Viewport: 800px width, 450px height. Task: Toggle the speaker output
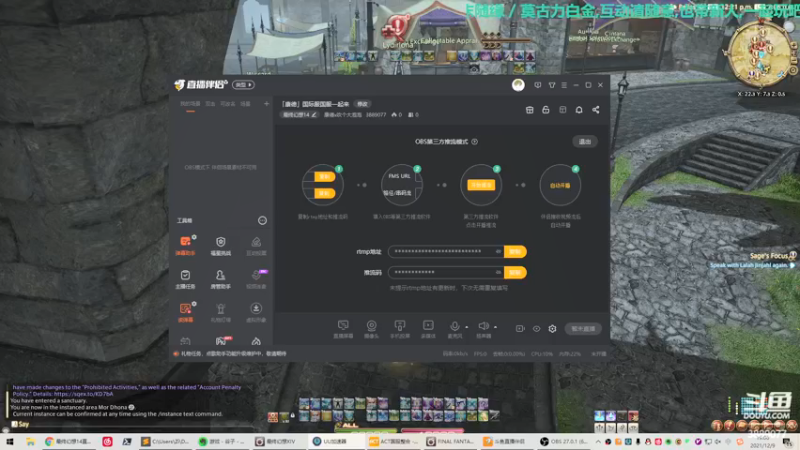(483, 328)
